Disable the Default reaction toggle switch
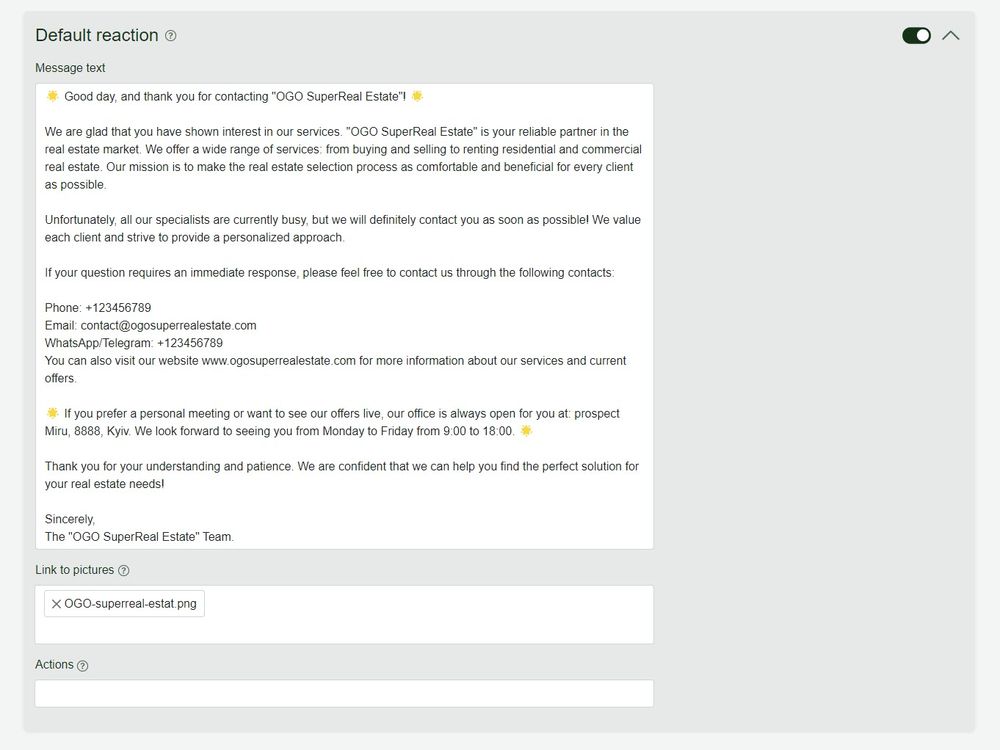1000x750 pixels. click(916, 36)
